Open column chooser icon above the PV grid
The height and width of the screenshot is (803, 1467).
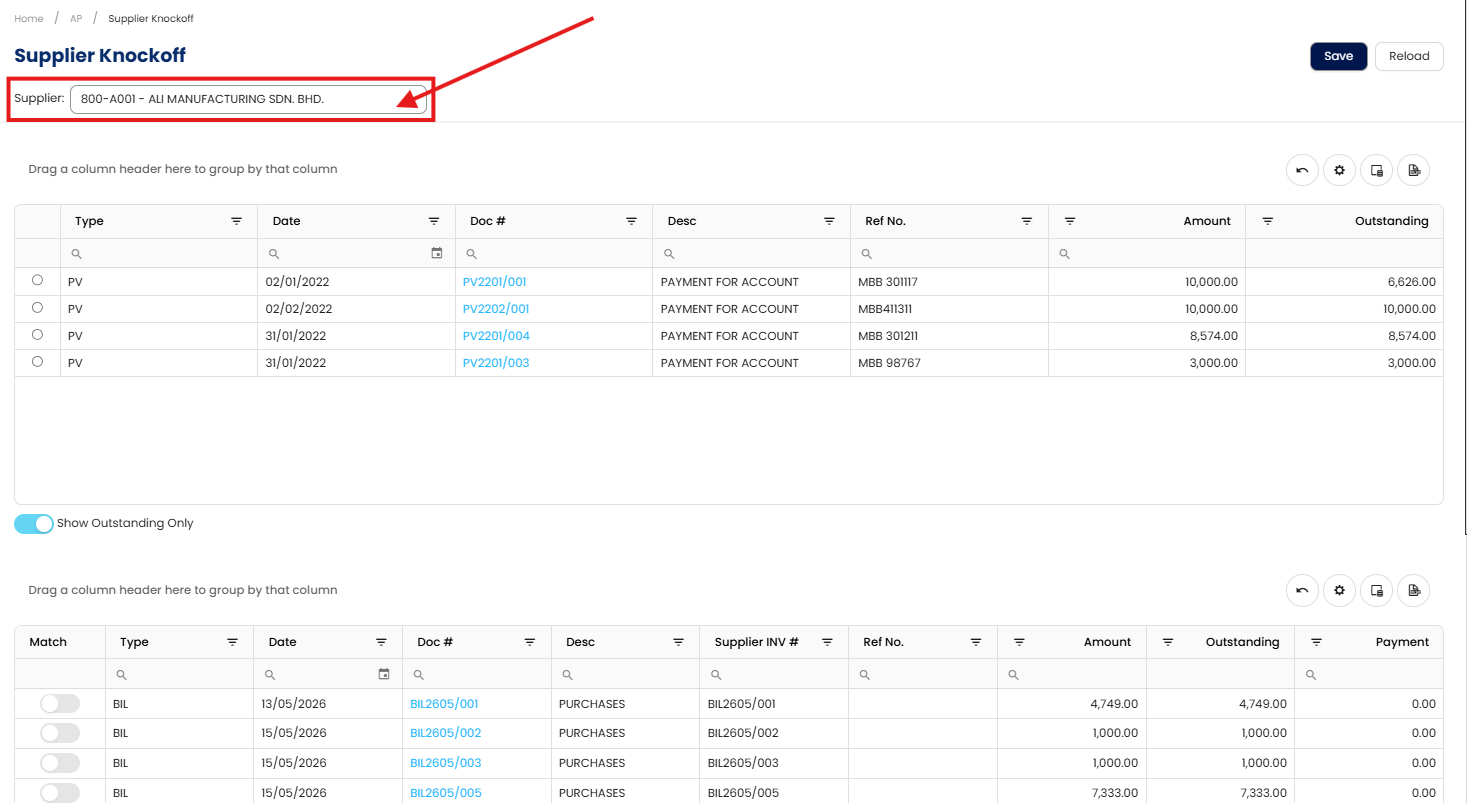(x=1377, y=170)
